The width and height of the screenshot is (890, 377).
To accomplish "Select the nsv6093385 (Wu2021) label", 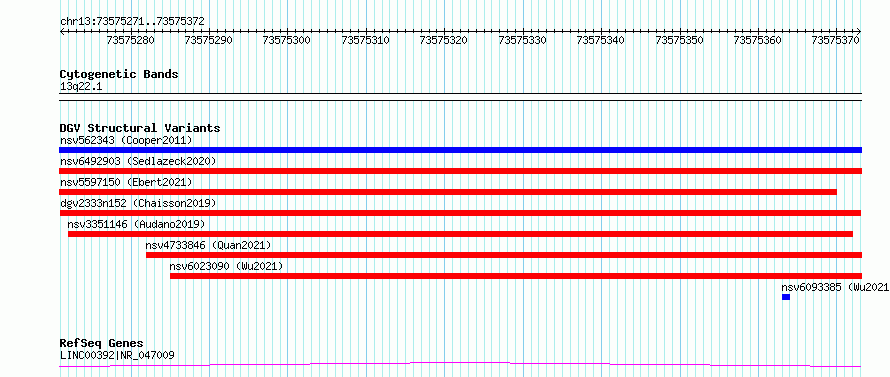I will [836, 287].
